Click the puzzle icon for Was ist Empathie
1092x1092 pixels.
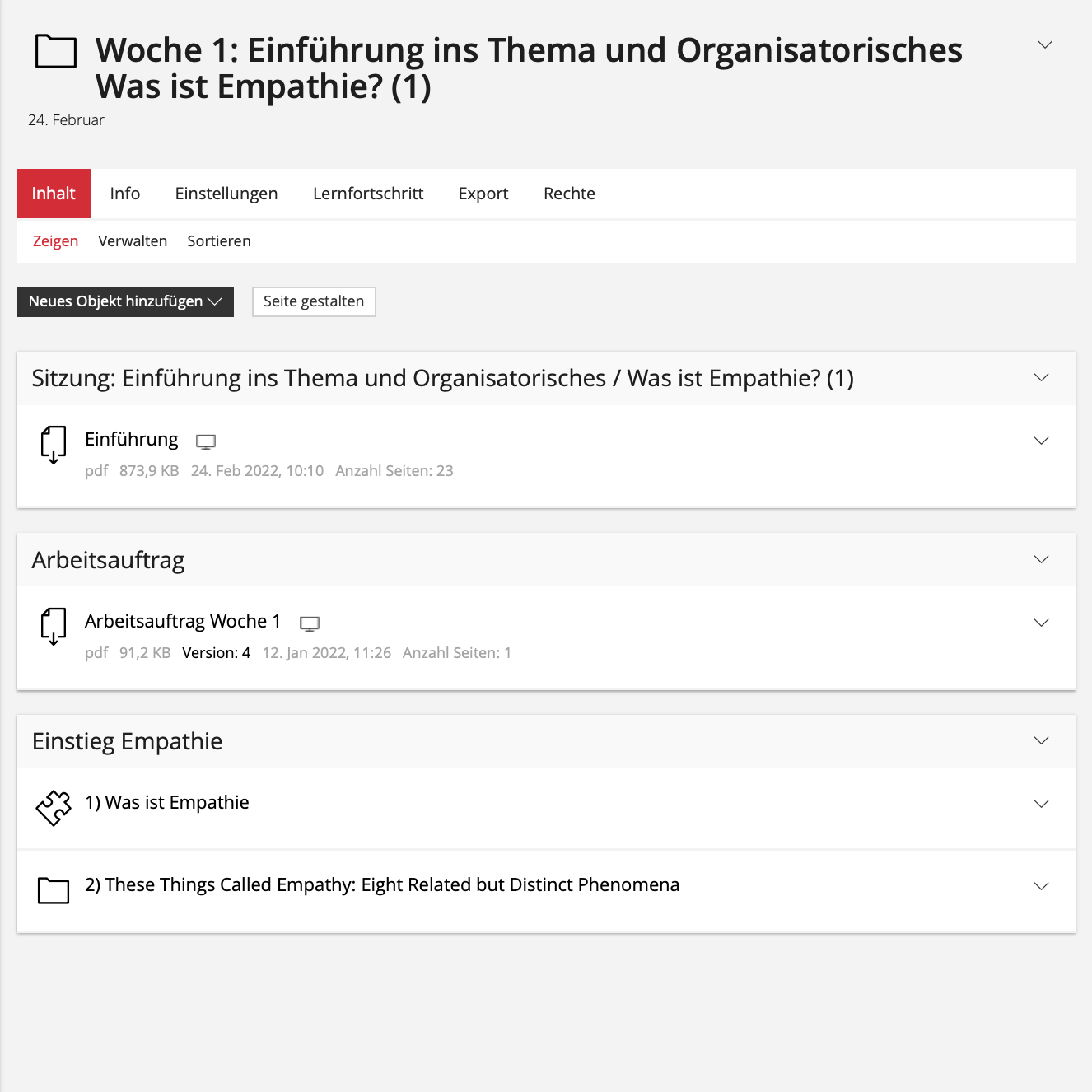coord(54,807)
